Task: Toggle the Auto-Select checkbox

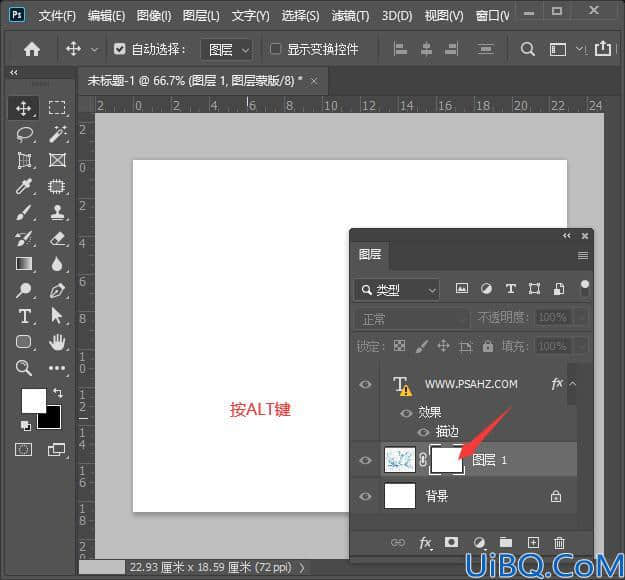Action: [x=119, y=49]
